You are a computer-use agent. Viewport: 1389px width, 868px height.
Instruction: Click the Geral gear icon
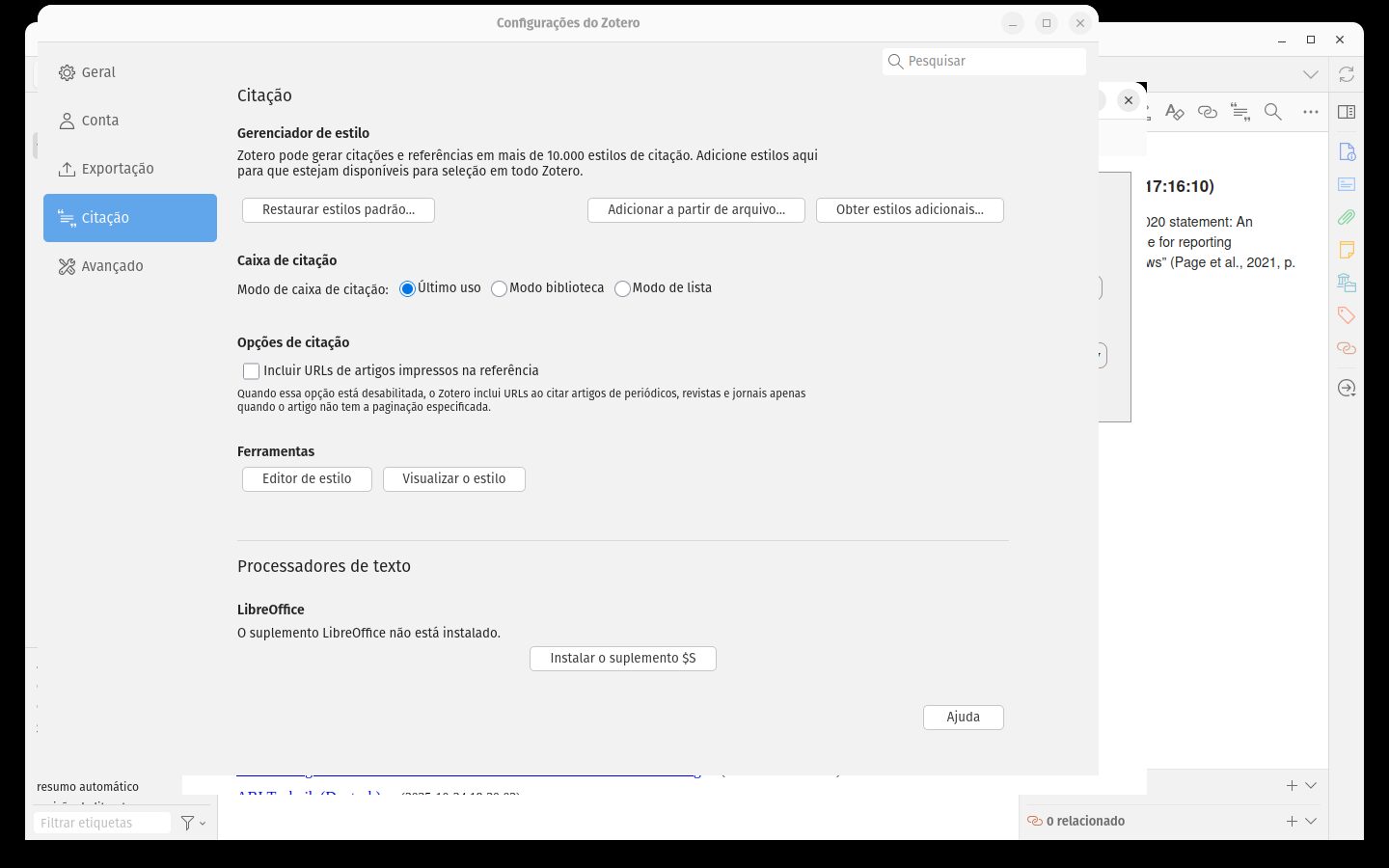pos(67,72)
